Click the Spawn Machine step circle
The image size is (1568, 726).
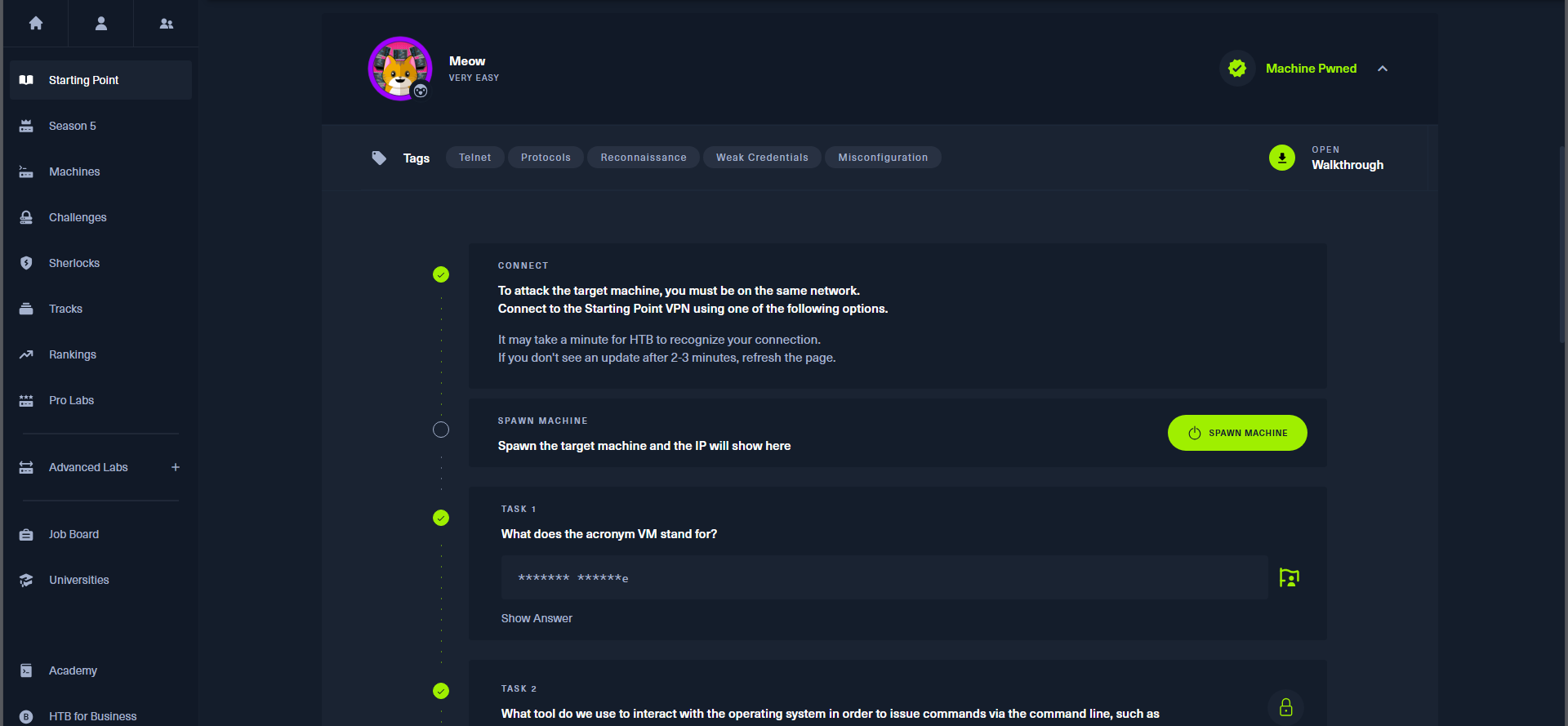click(x=441, y=430)
